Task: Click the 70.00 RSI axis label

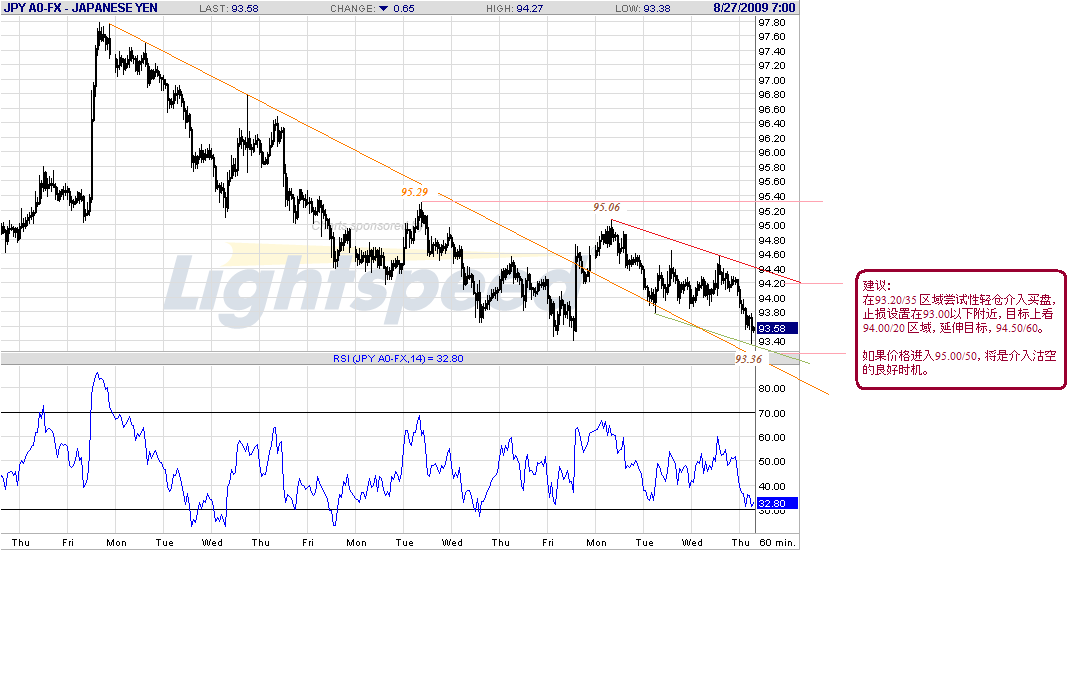Action: click(x=772, y=413)
